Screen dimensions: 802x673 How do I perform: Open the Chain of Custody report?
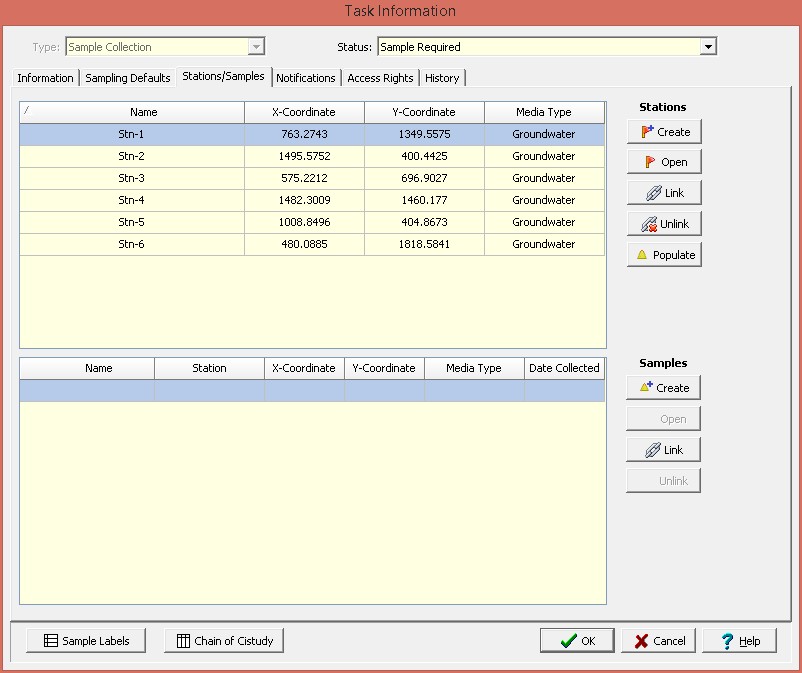coord(225,641)
